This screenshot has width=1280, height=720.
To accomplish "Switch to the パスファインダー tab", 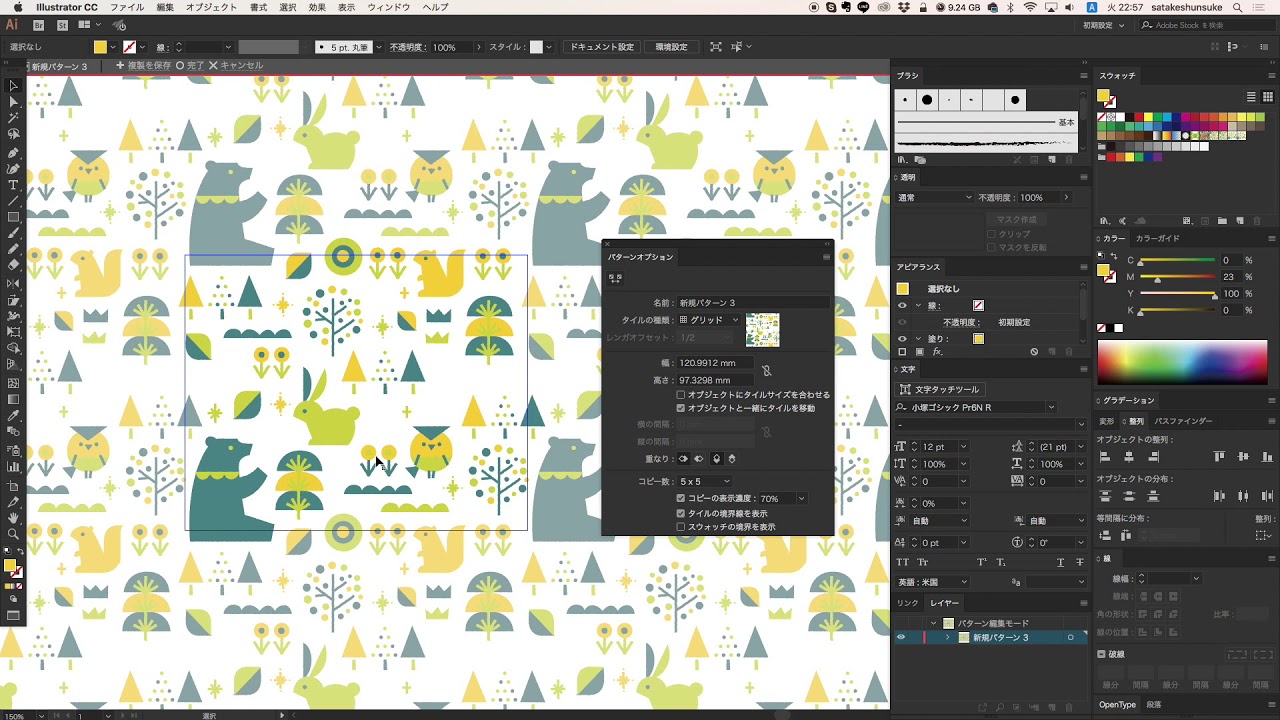I will (x=1183, y=421).
